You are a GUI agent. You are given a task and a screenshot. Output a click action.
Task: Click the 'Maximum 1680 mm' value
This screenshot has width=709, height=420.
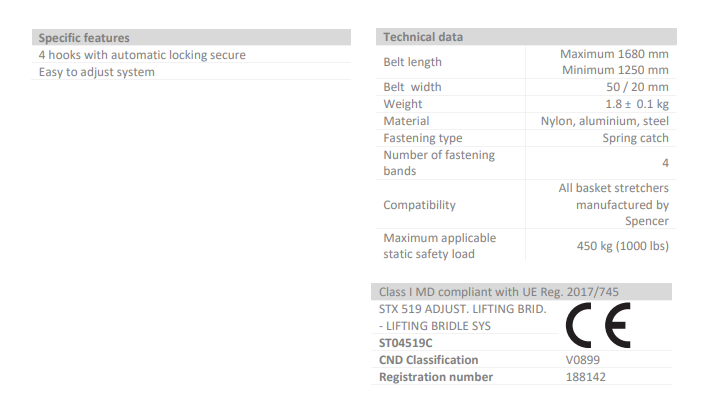point(614,54)
